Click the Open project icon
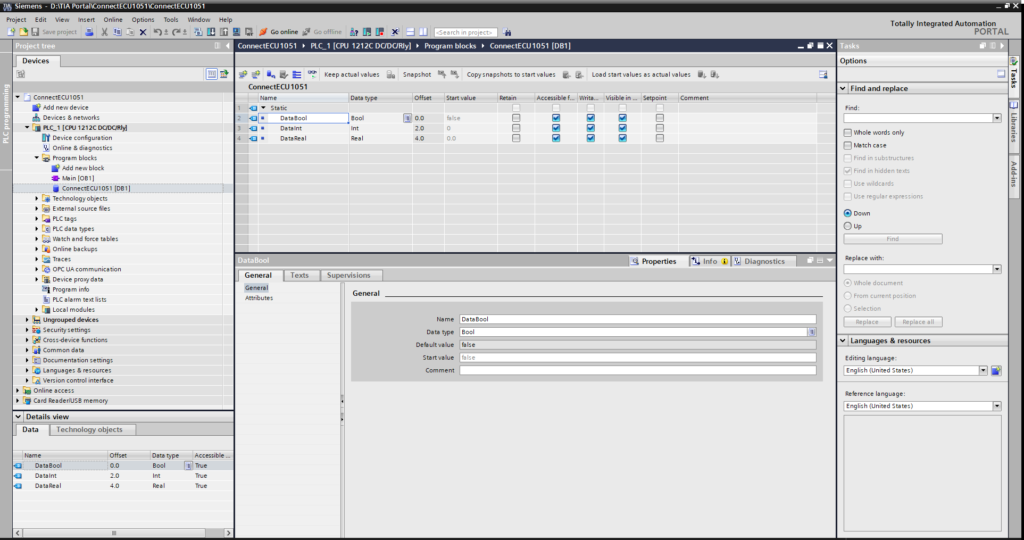Image resolution: width=1024 pixels, height=540 pixels. click(x=24, y=32)
